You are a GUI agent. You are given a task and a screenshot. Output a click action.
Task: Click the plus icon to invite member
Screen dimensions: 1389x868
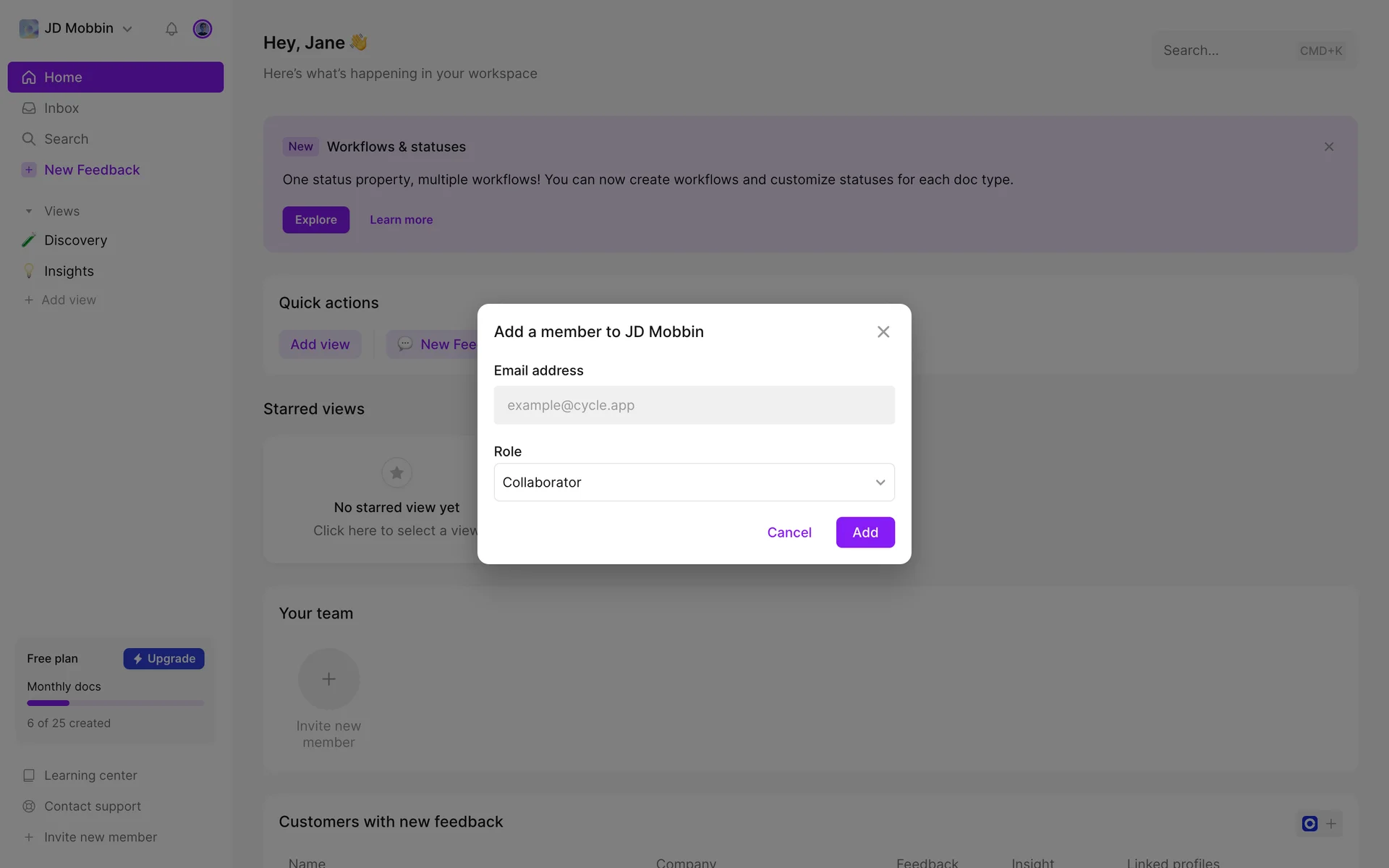(x=328, y=679)
